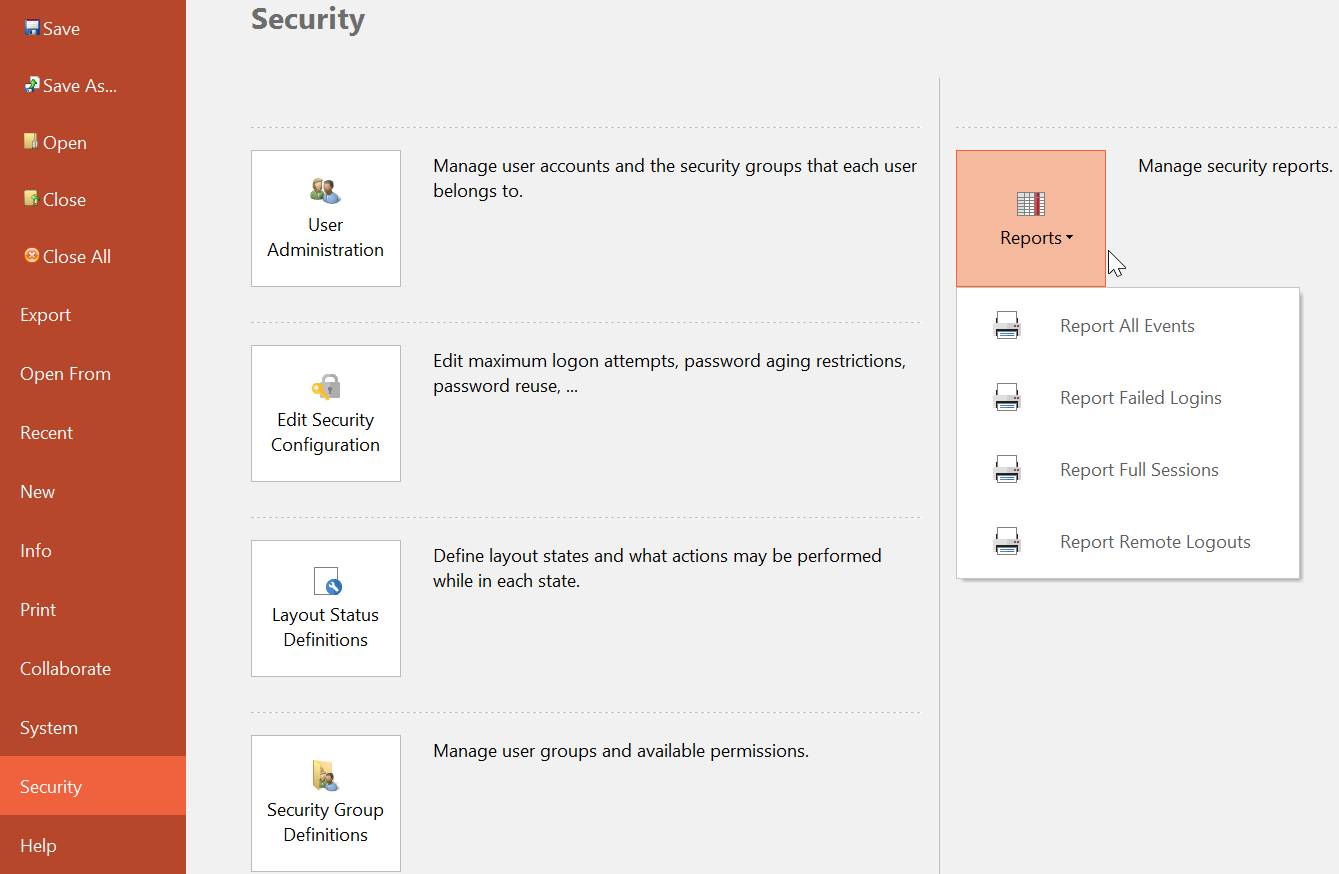Click printer icon beside Report Remote Logouts

(1007, 542)
